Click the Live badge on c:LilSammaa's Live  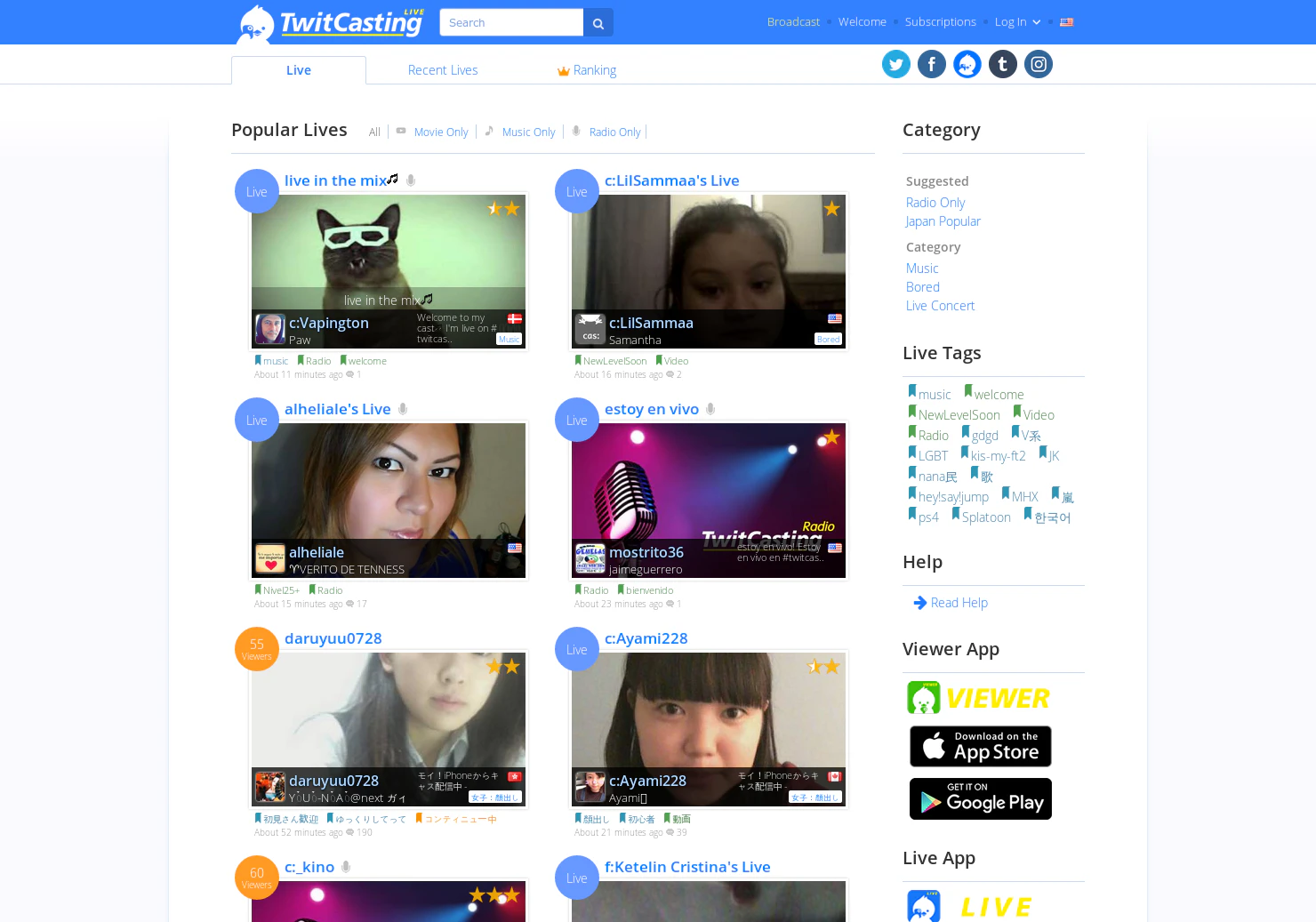[x=577, y=191]
